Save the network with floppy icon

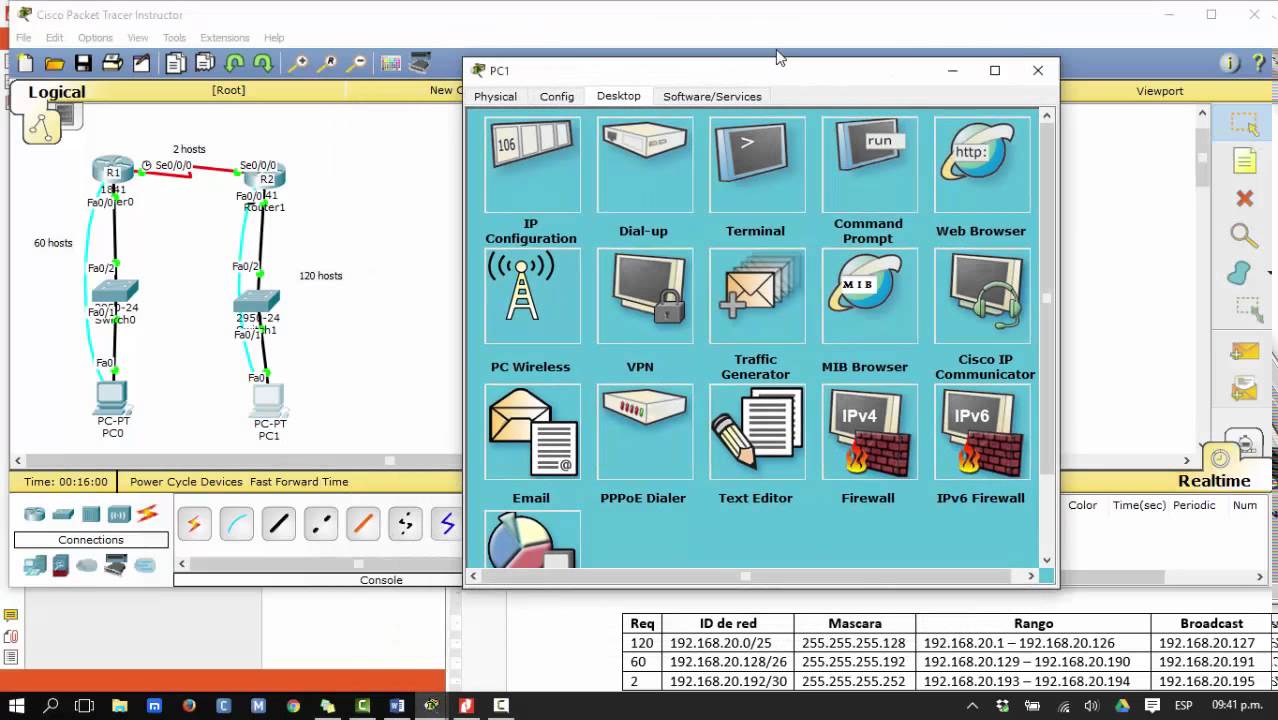[x=83, y=63]
